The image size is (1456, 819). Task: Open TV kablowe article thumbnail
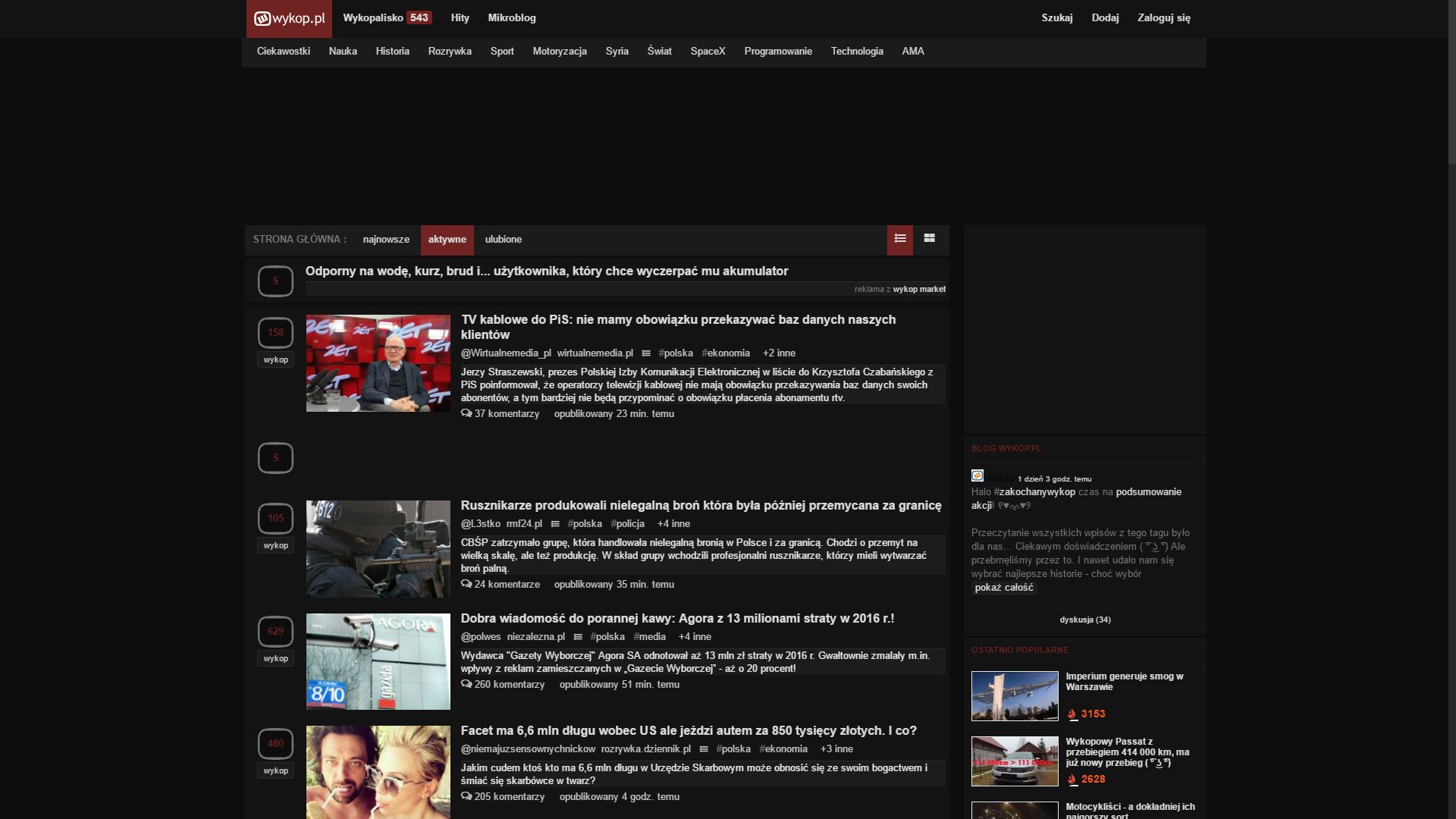378,363
